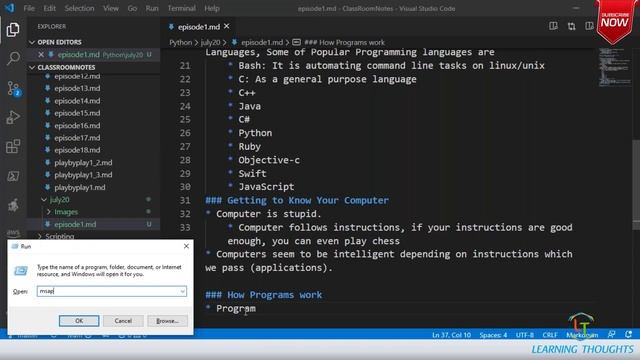Click Browse in the Run dialog
Screen dimensions: 640x360
(167, 321)
